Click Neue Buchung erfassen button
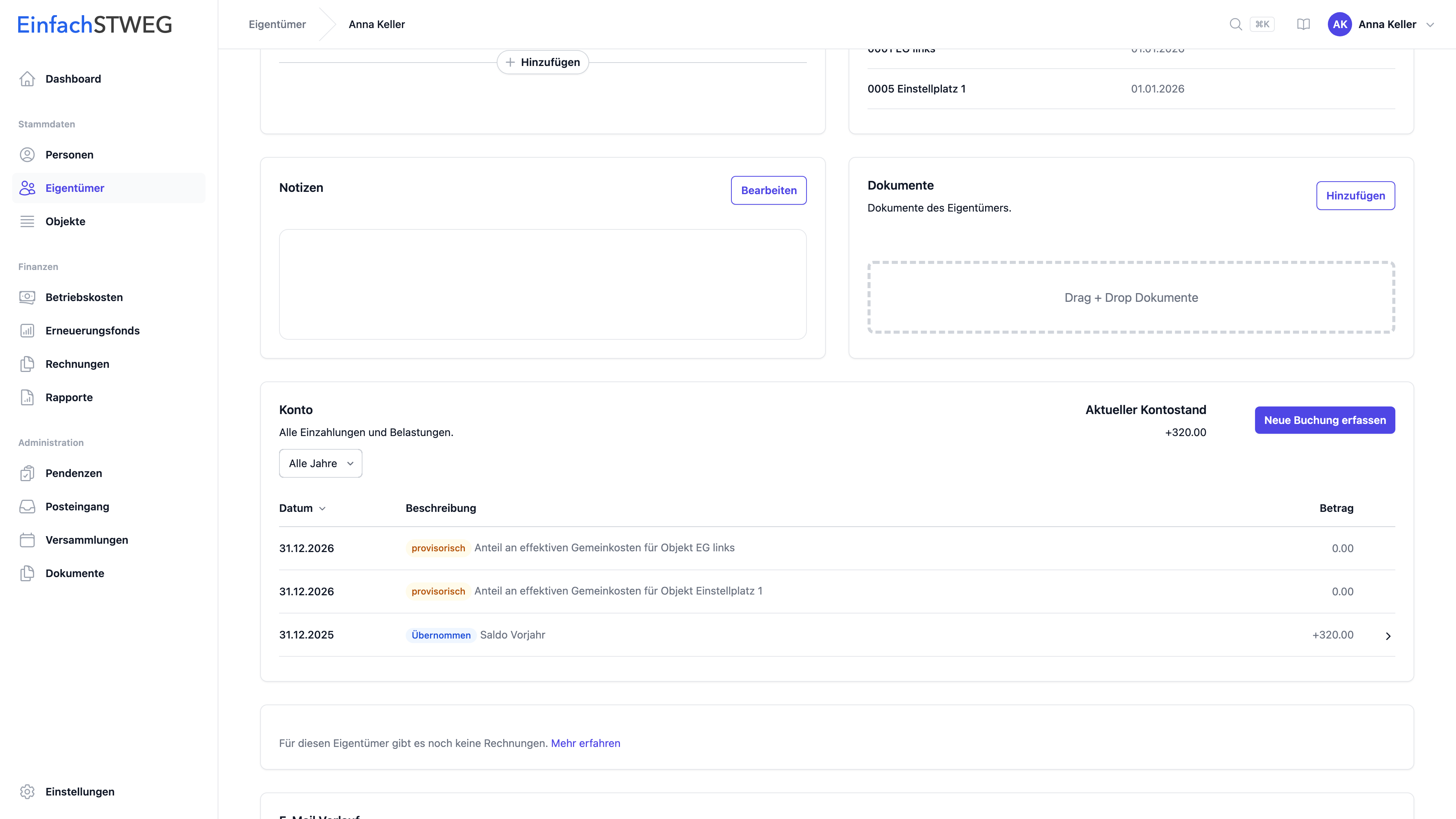This screenshot has height=819, width=1456. [1325, 420]
